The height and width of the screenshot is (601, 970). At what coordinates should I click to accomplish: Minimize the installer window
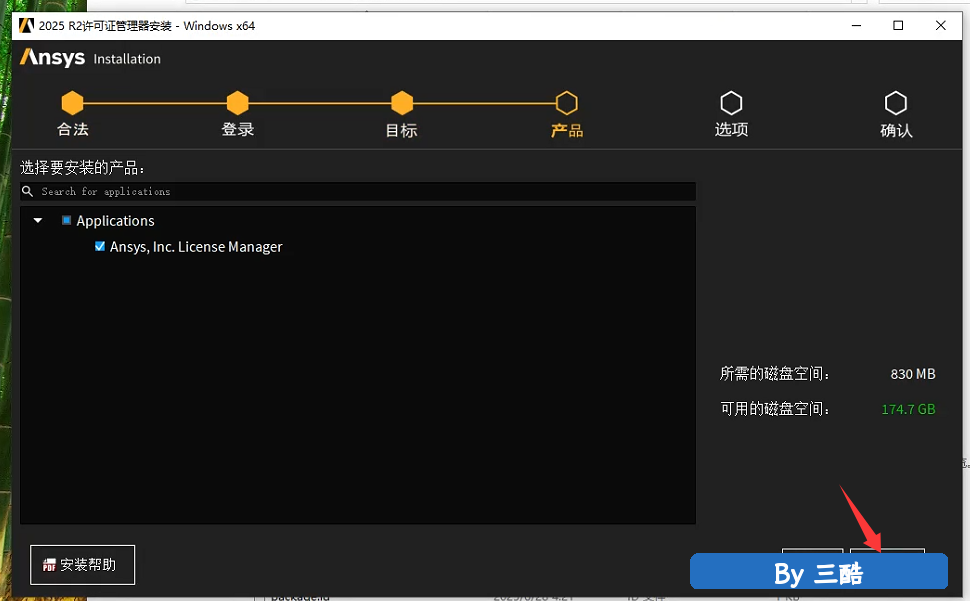[856, 25]
